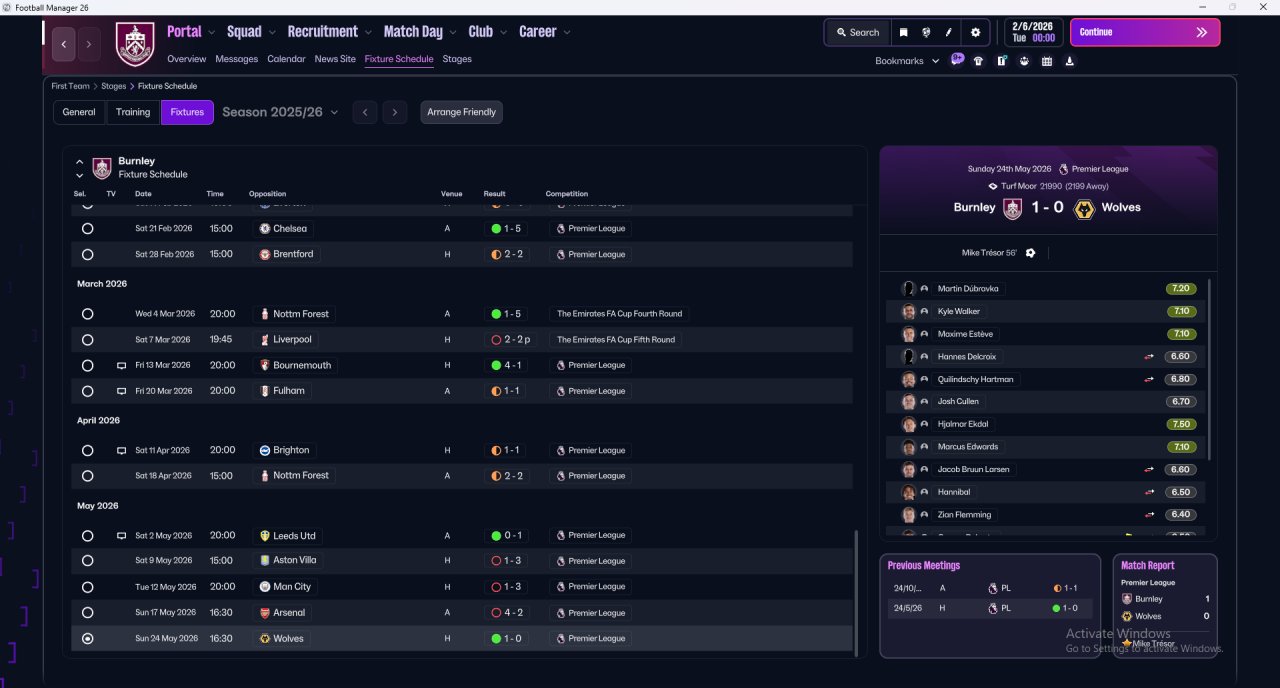Click the shirt icon in bookmarks bar
Image resolution: width=1280 pixels, height=688 pixels.
[978, 61]
